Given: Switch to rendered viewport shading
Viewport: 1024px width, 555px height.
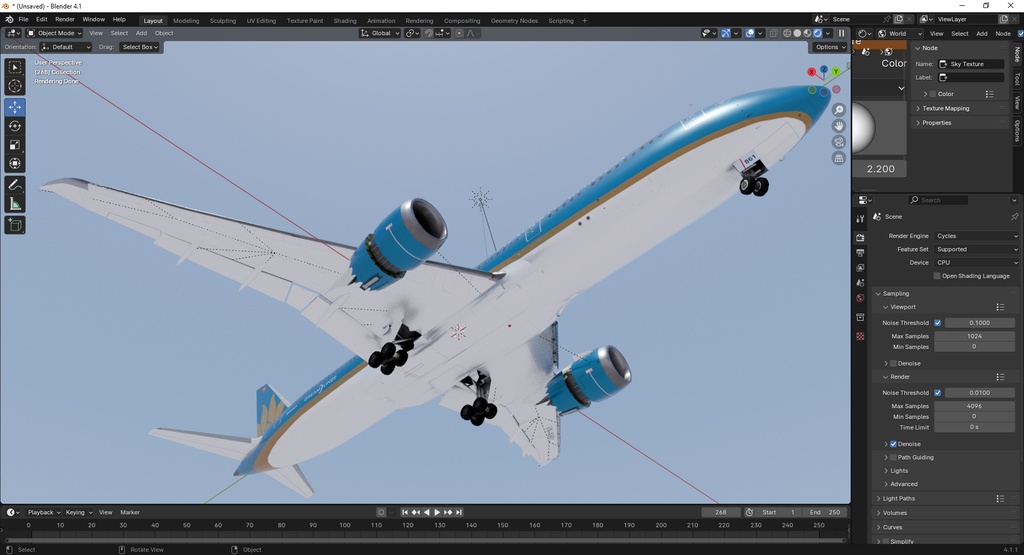Looking at the screenshot, I should coord(817,33).
